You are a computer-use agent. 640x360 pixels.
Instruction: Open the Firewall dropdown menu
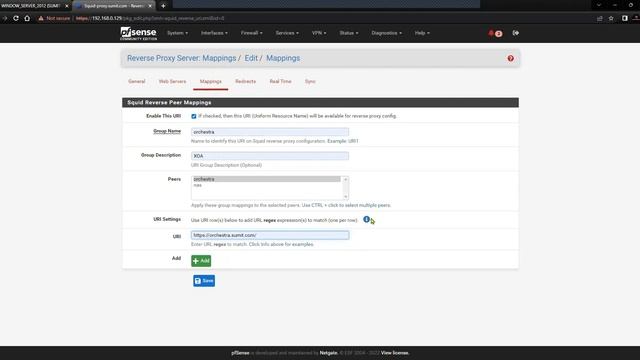click(251, 33)
